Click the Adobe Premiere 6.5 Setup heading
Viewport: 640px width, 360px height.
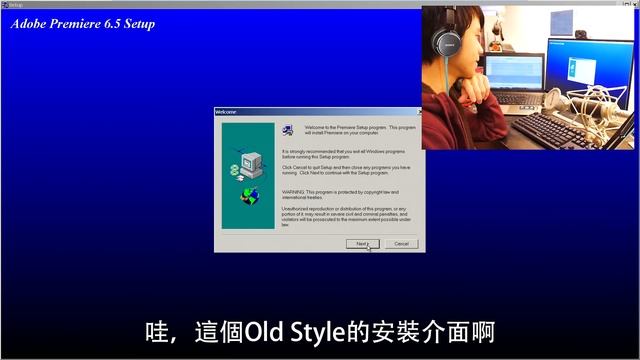tap(83, 24)
